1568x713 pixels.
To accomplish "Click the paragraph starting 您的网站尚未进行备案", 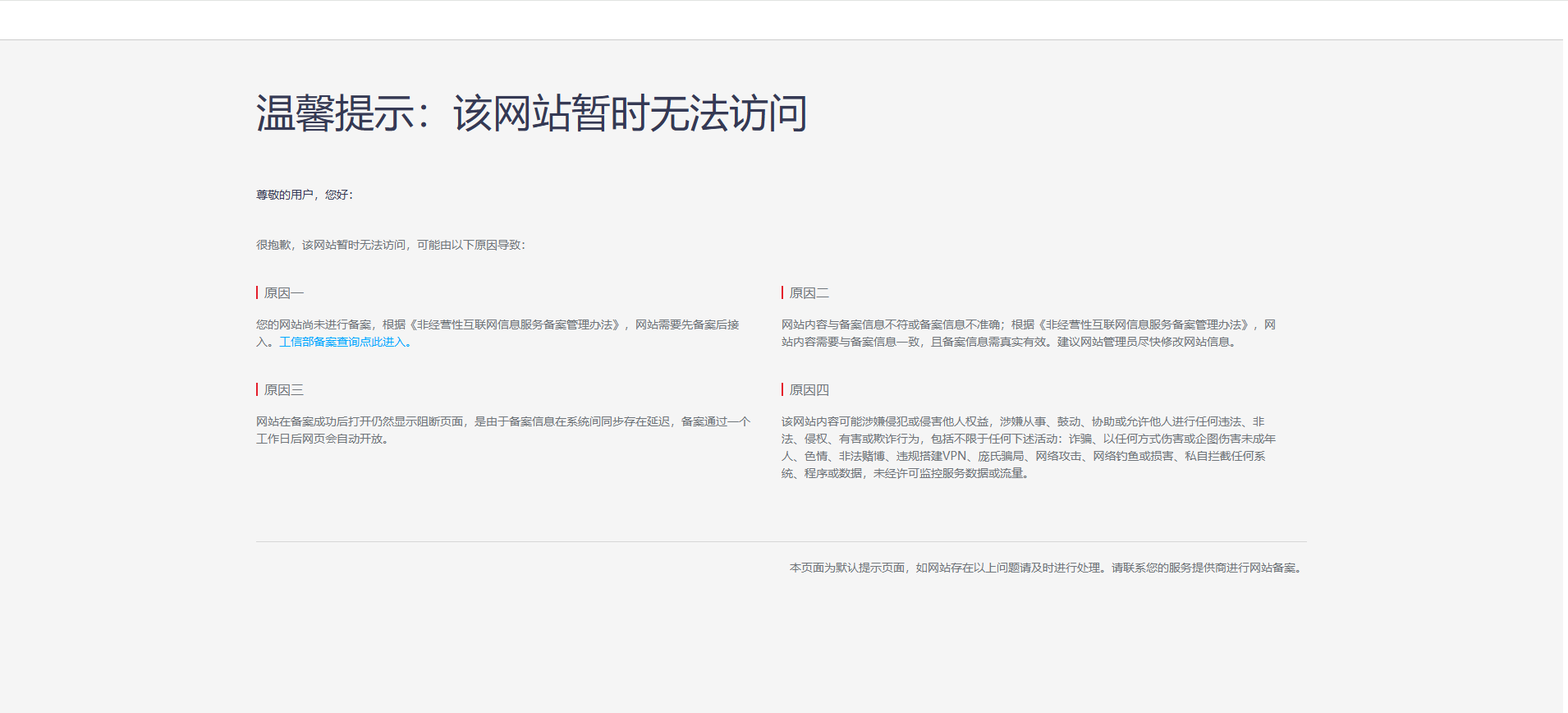I will pyautogui.click(x=498, y=333).
